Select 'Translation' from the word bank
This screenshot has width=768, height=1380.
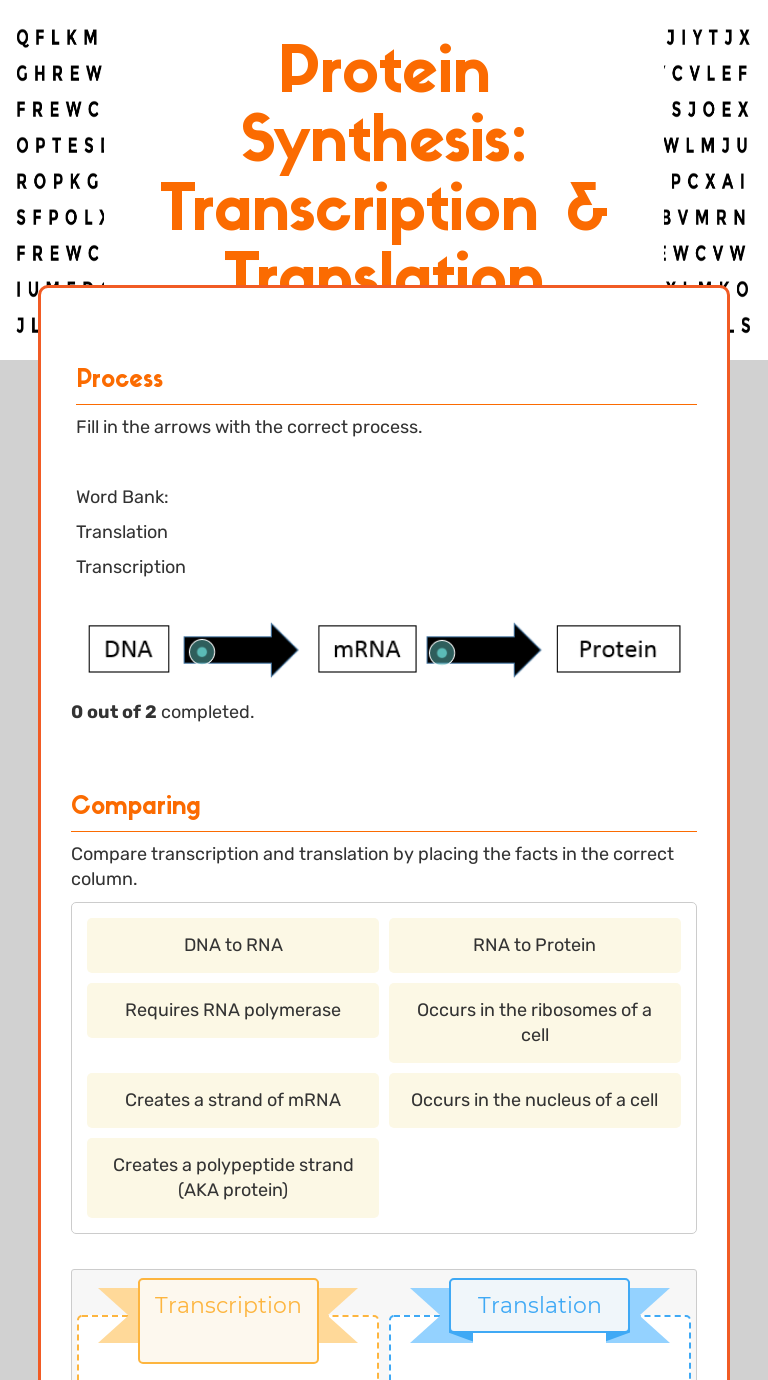coord(121,531)
